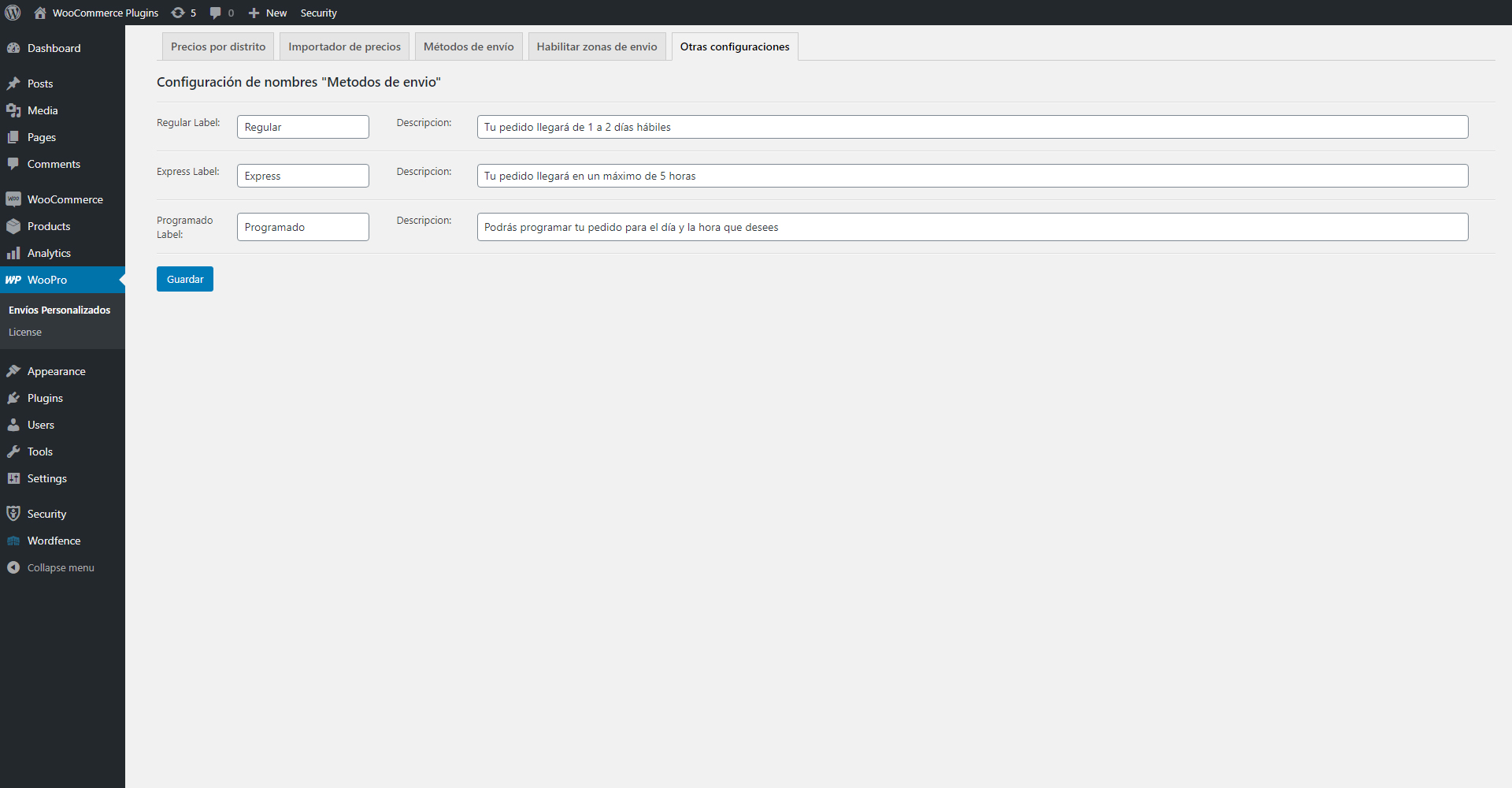1512x788 pixels.
Task: Click the Dashboard gauge icon
Action: pos(13,48)
